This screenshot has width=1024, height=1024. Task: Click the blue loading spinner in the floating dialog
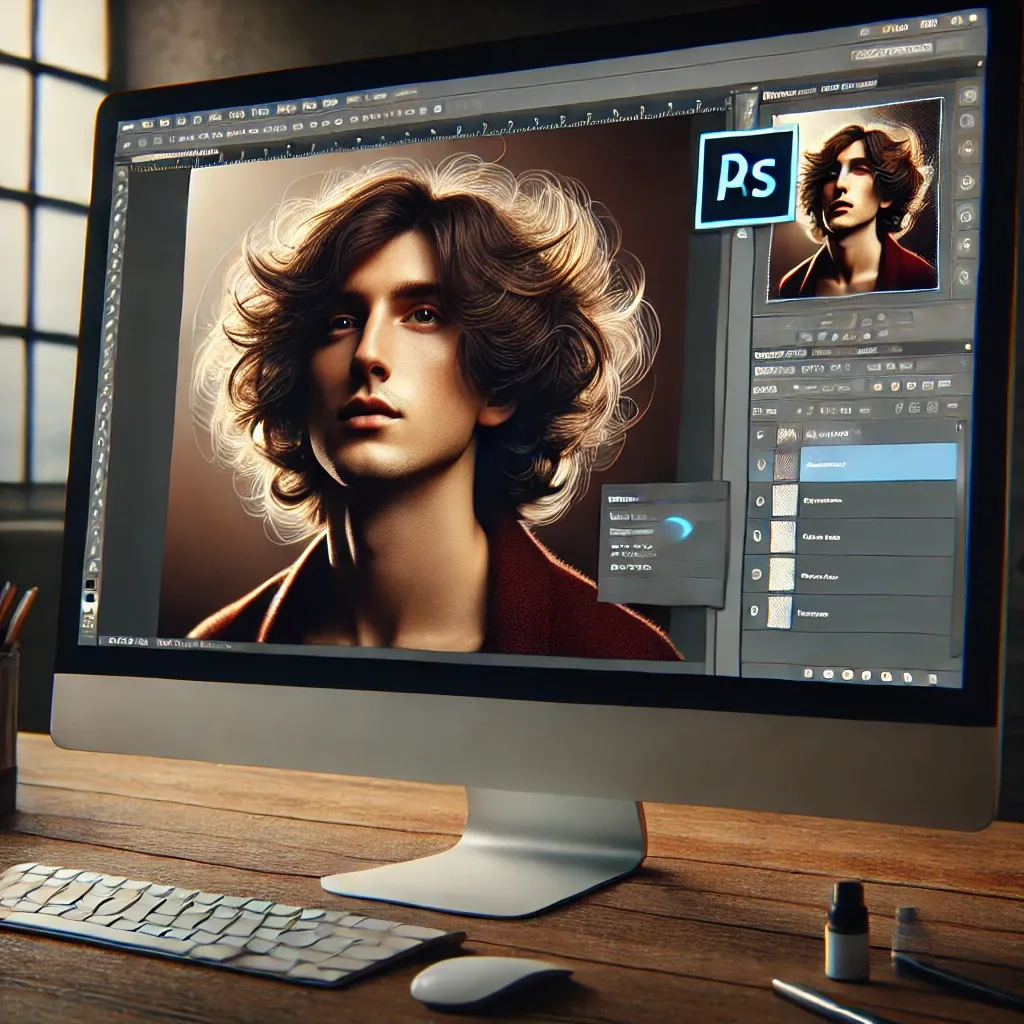click(x=679, y=527)
